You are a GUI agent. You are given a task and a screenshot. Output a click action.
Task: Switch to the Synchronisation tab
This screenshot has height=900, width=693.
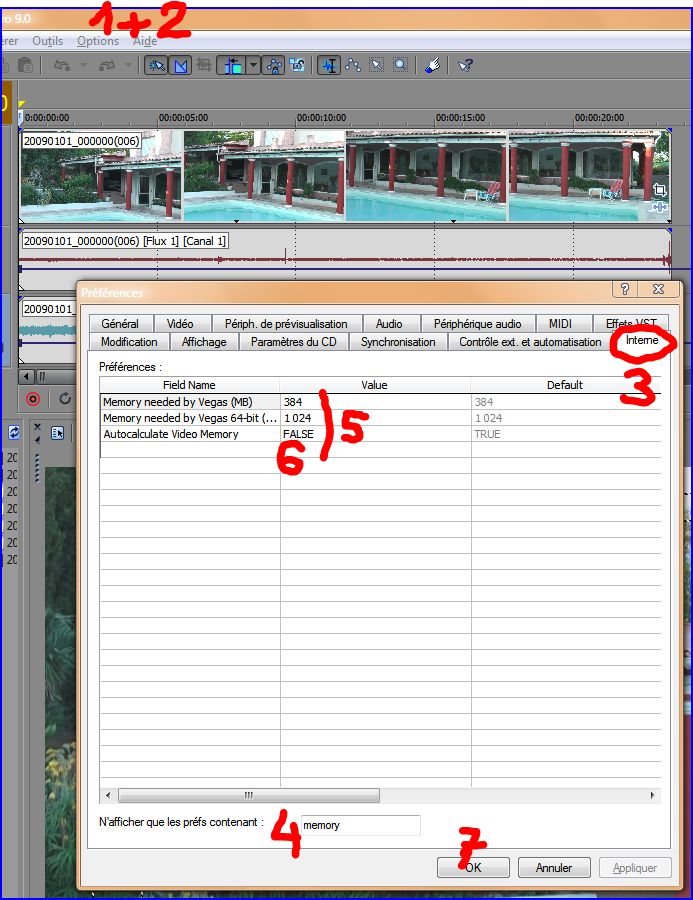click(398, 342)
